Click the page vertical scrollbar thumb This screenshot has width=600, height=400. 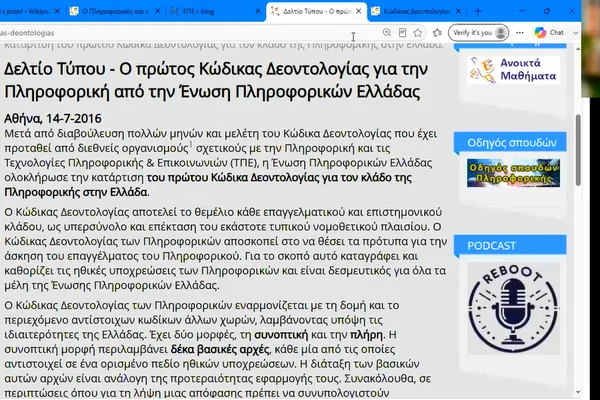578,149
